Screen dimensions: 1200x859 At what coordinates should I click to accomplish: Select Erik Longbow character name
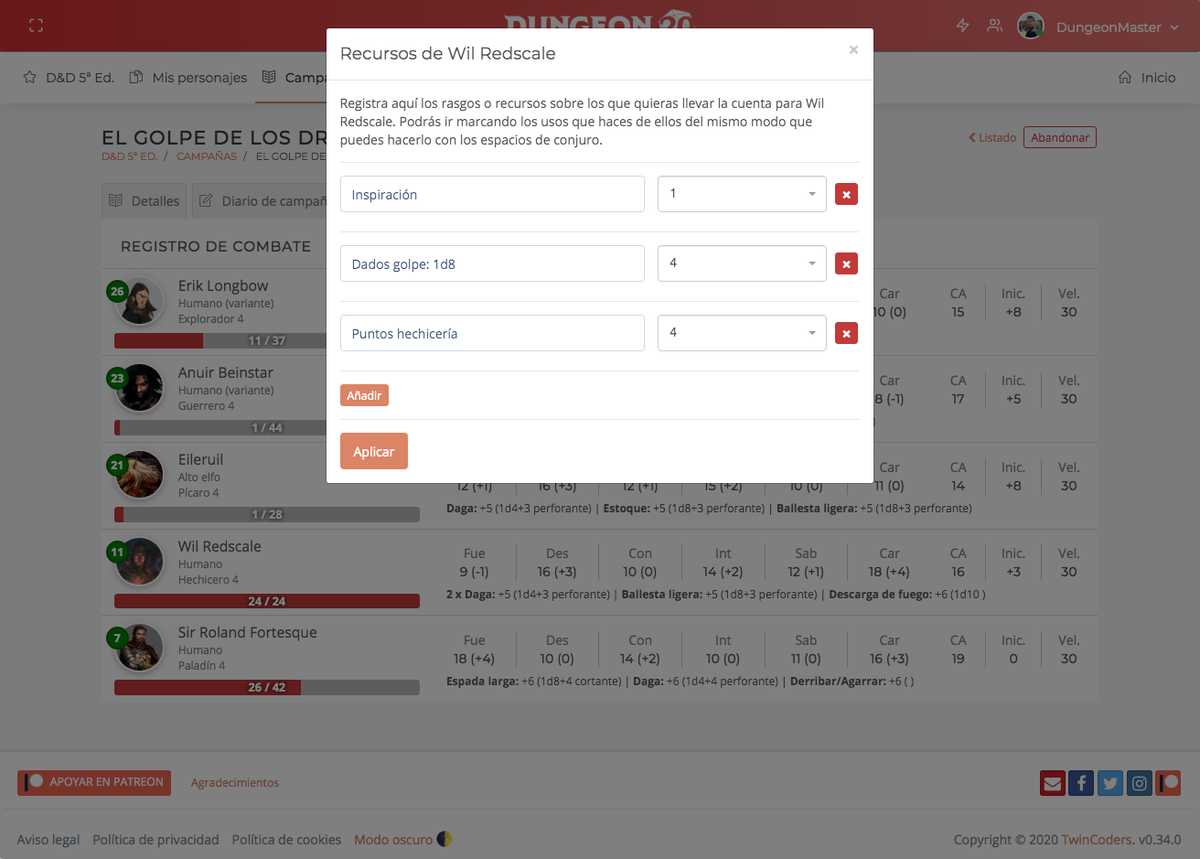[223, 286]
